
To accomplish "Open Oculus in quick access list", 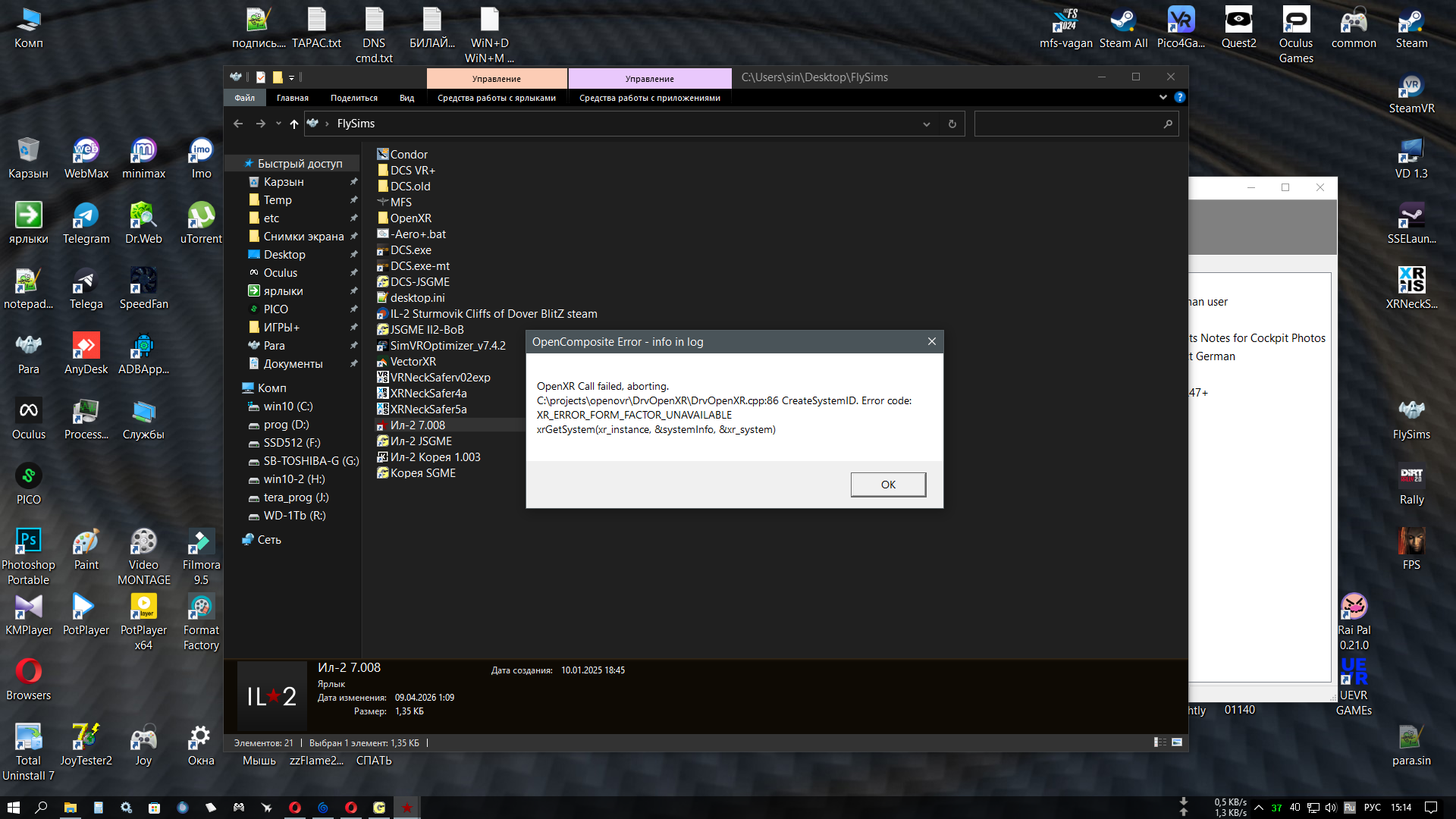I will click(x=281, y=273).
